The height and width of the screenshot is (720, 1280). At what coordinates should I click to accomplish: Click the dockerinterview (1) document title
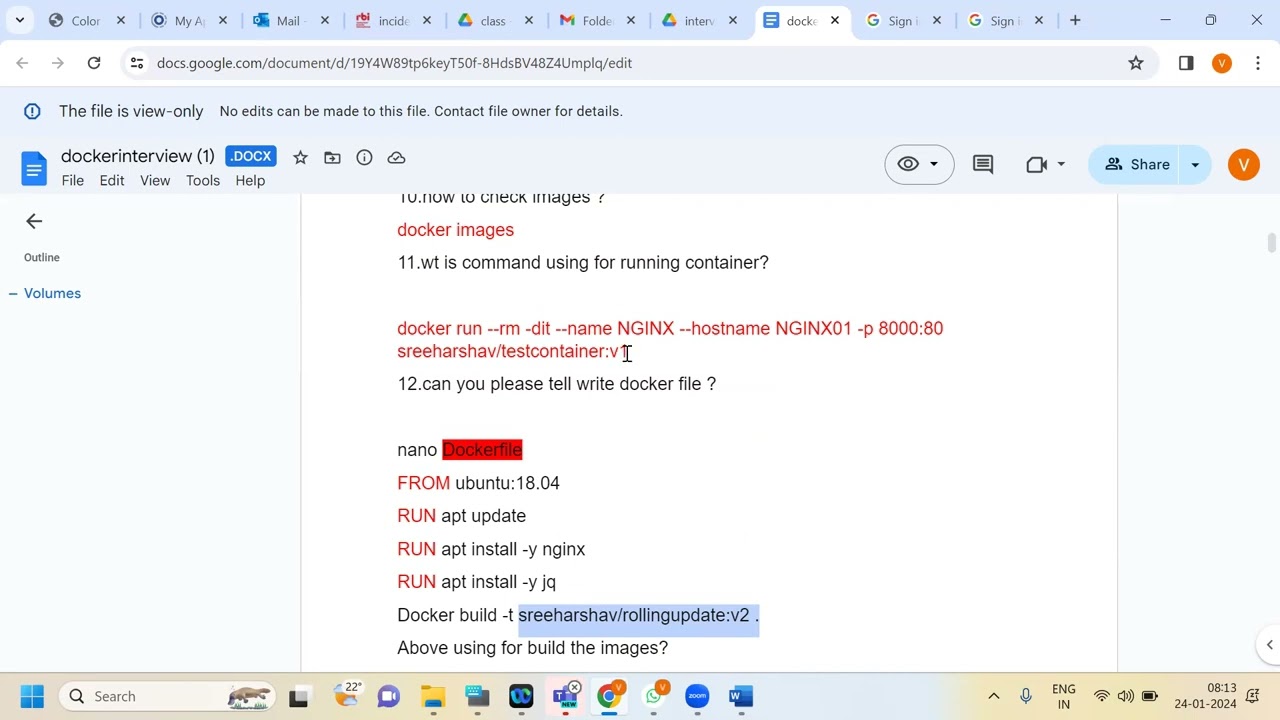click(x=138, y=156)
